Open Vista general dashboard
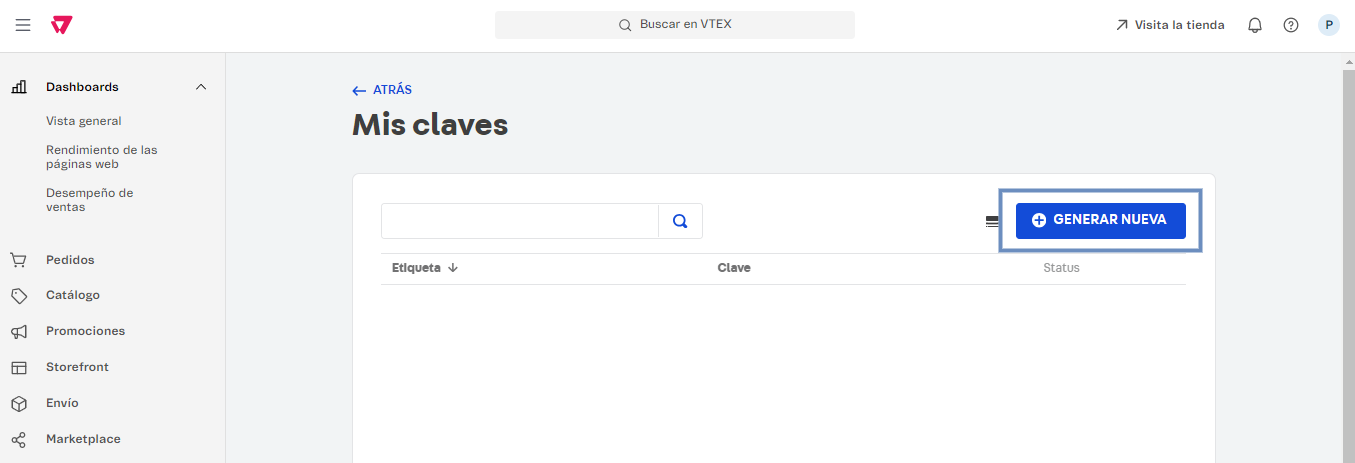 (x=84, y=121)
